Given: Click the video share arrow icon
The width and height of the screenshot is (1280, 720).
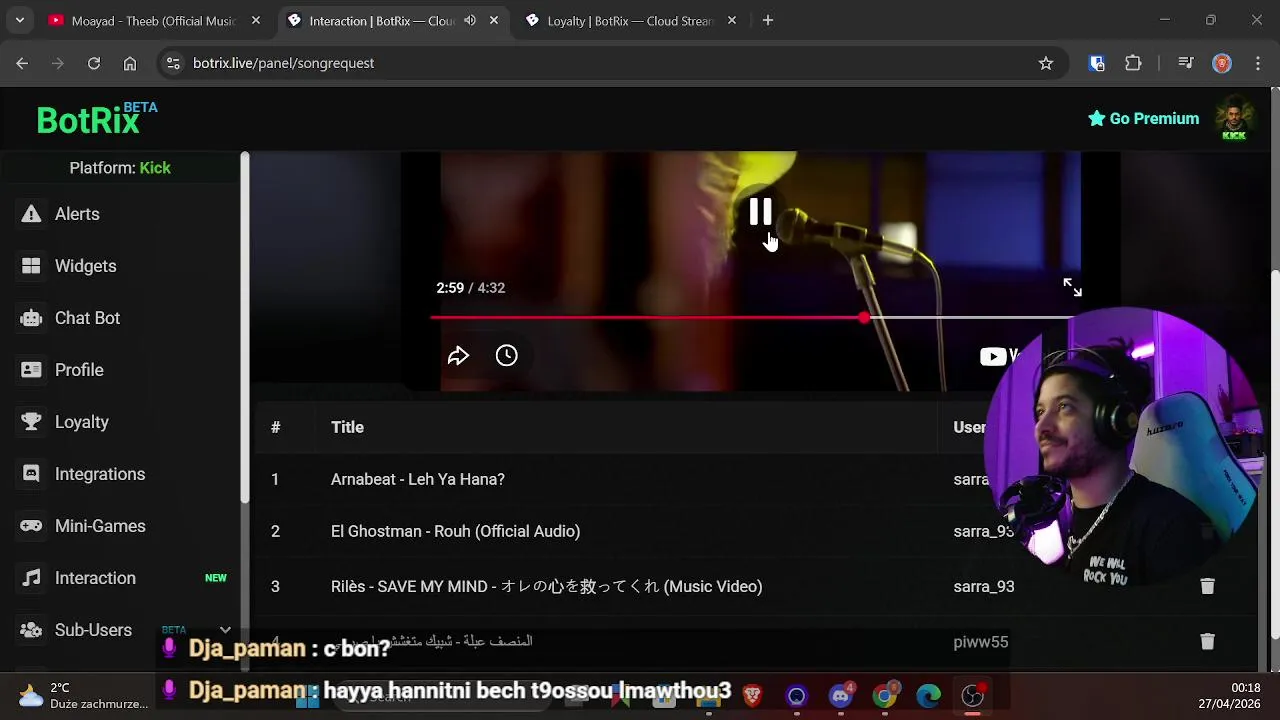Looking at the screenshot, I should [458, 356].
